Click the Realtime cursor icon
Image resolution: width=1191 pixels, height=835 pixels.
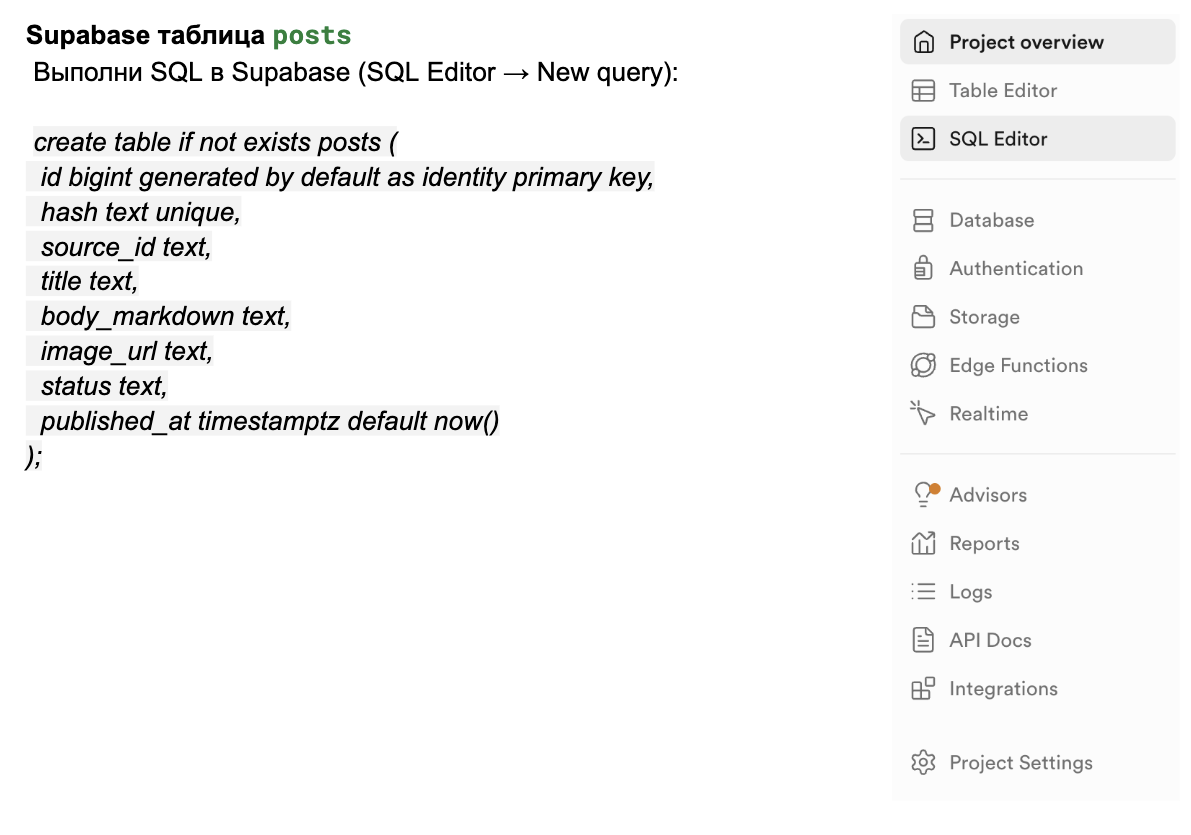[x=923, y=413]
